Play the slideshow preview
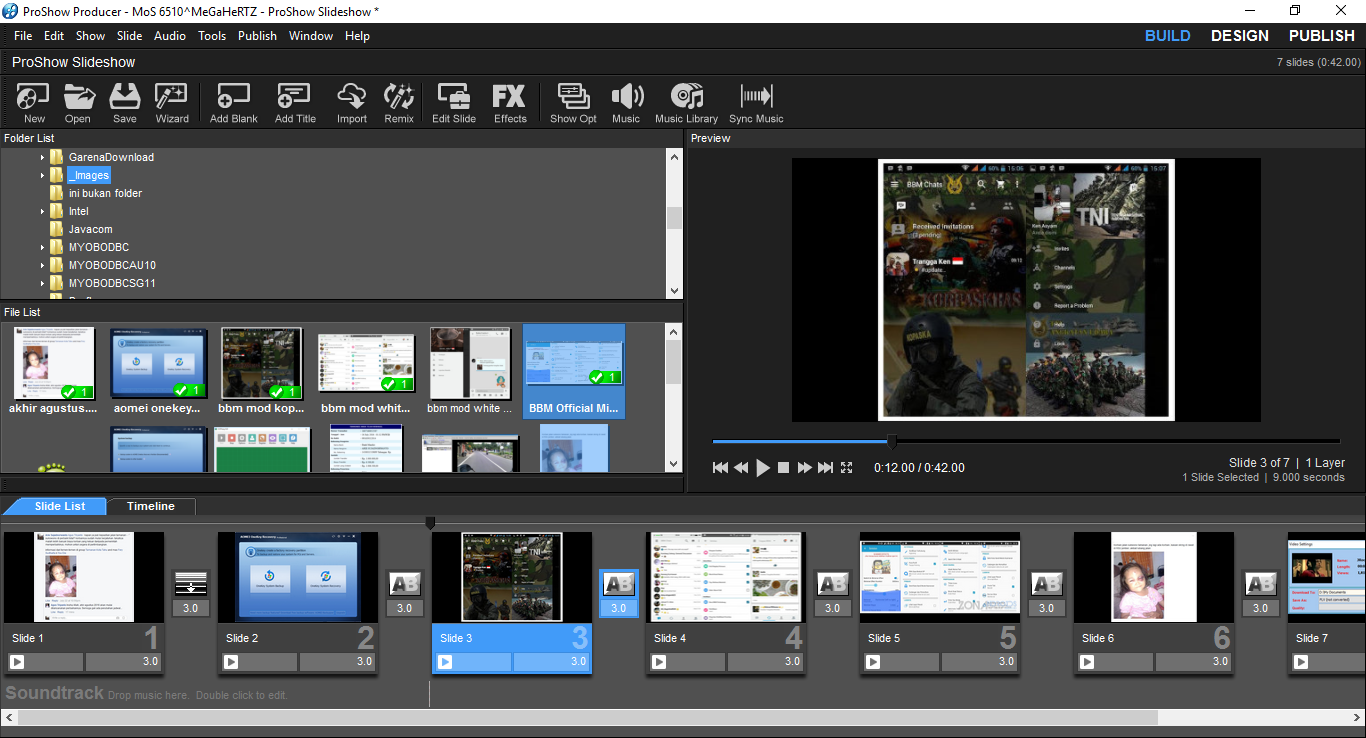 click(x=763, y=467)
